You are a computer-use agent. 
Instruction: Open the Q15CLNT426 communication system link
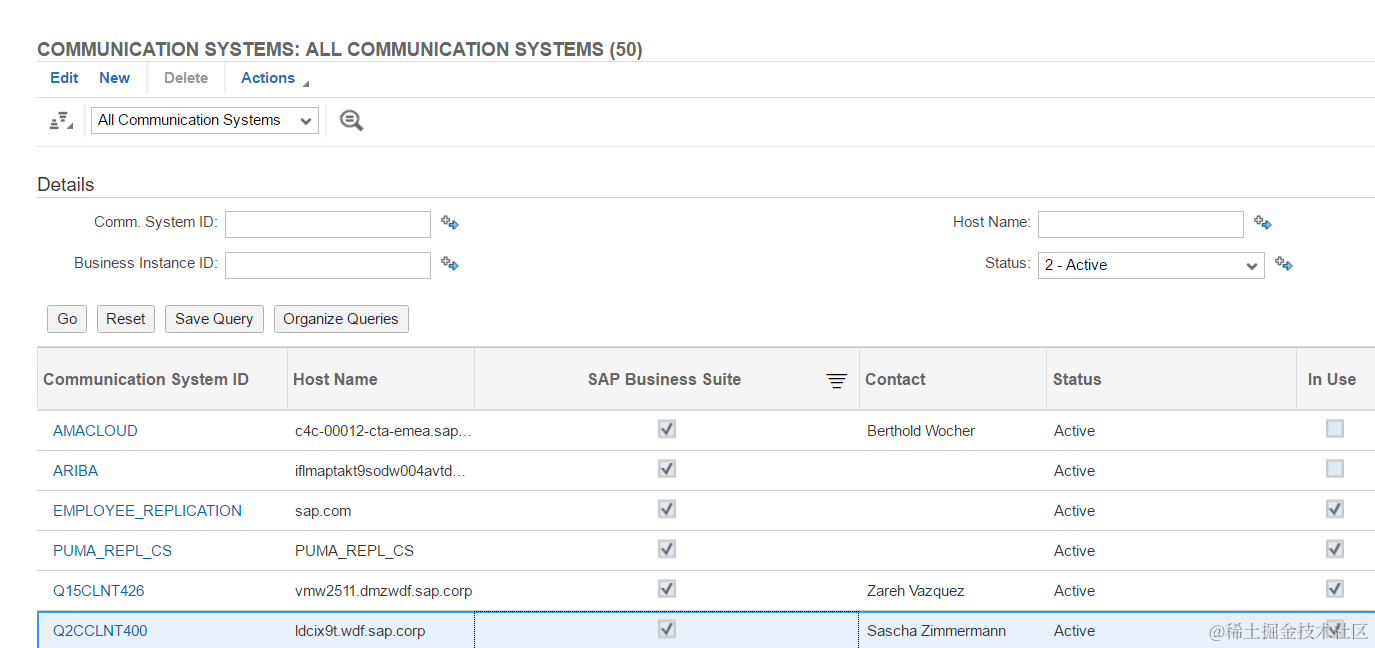click(98, 591)
